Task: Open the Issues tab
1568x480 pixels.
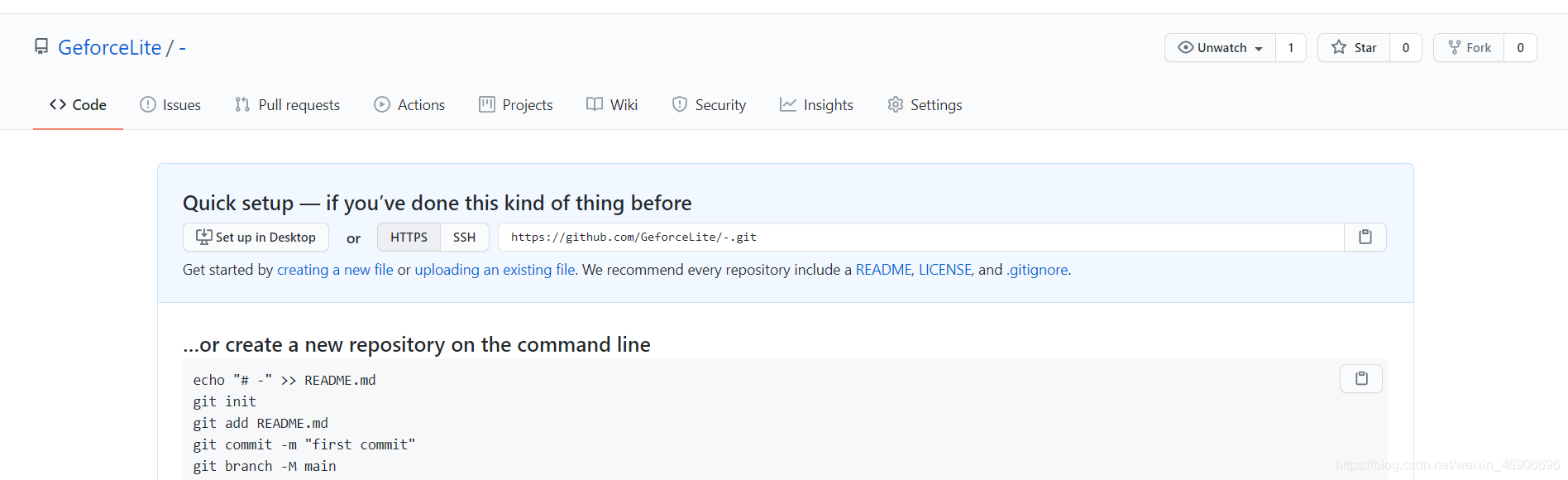Action: (x=170, y=104)
